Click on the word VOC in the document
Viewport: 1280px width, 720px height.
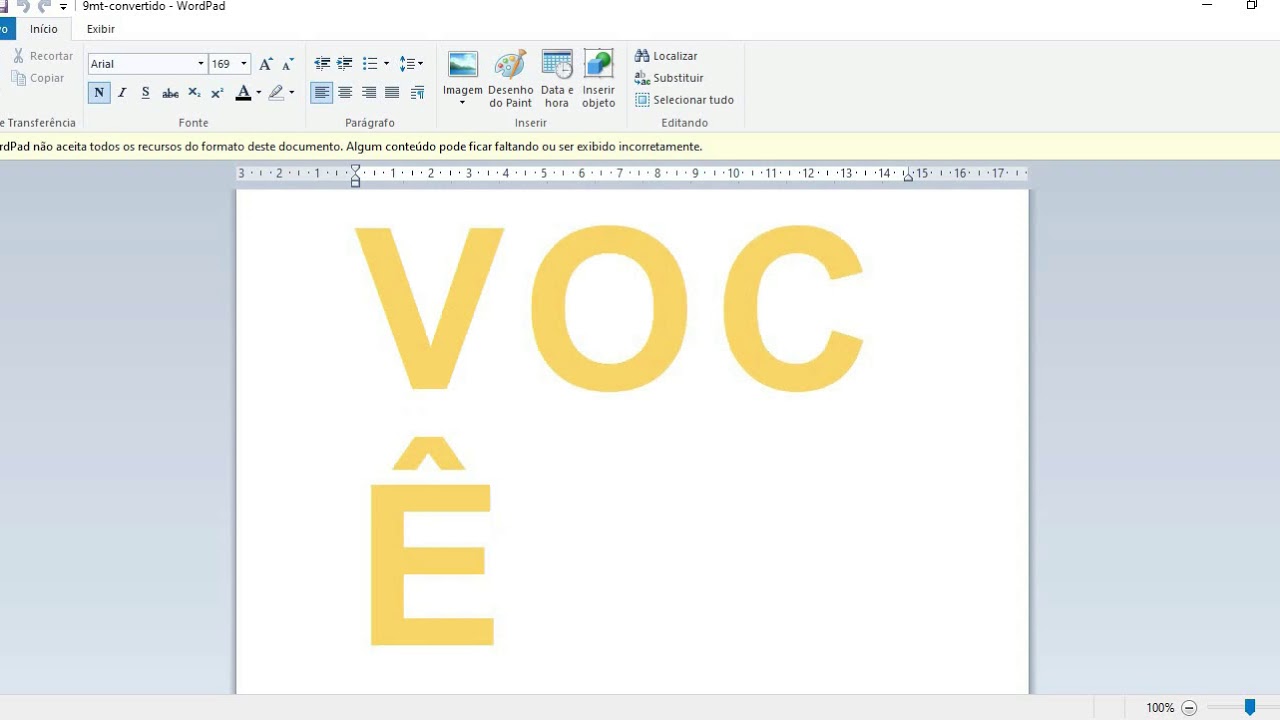(x=610, y=308)
